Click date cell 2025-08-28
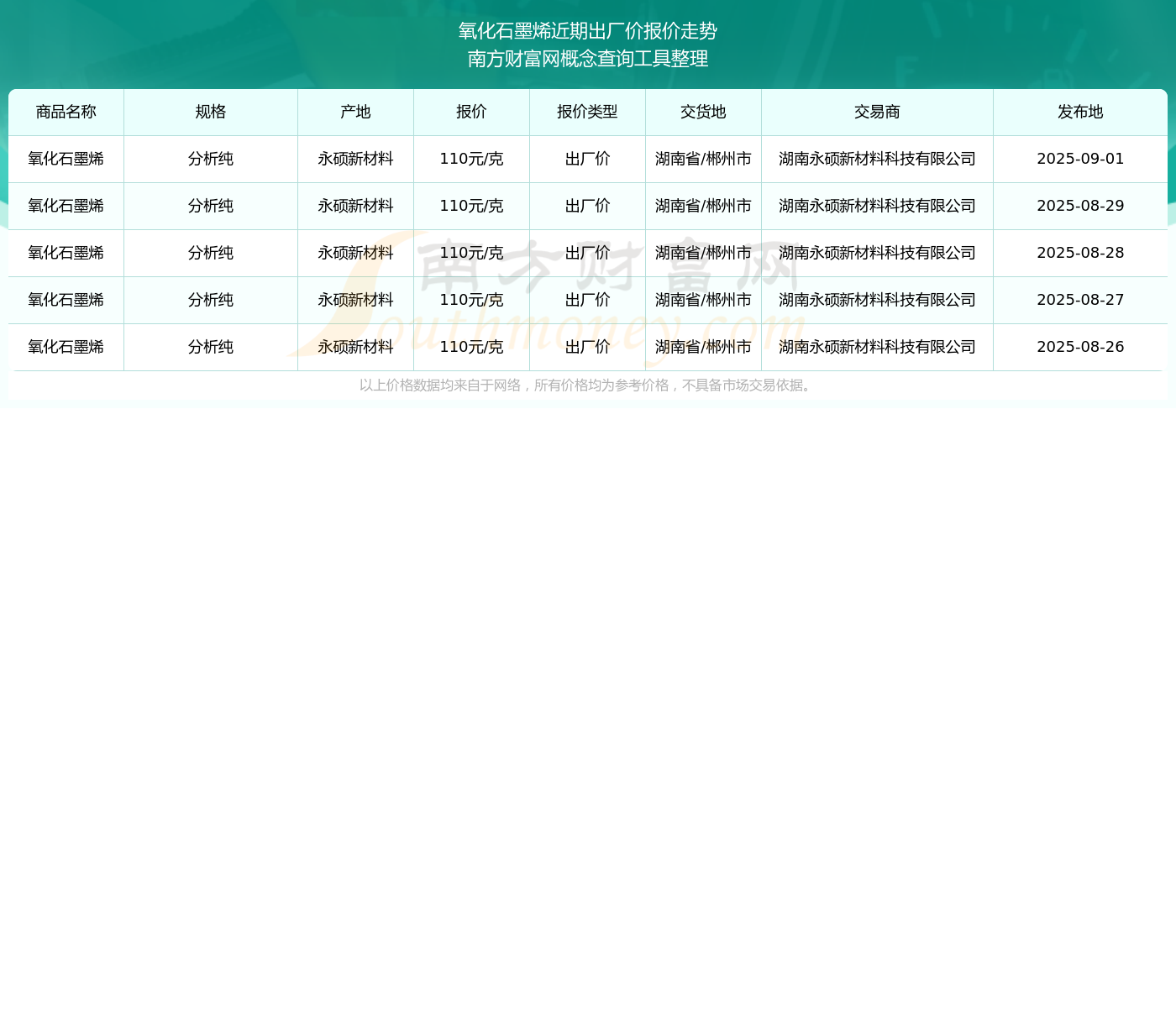This screenshot has width=1176, height=1012. point(1080,253)
